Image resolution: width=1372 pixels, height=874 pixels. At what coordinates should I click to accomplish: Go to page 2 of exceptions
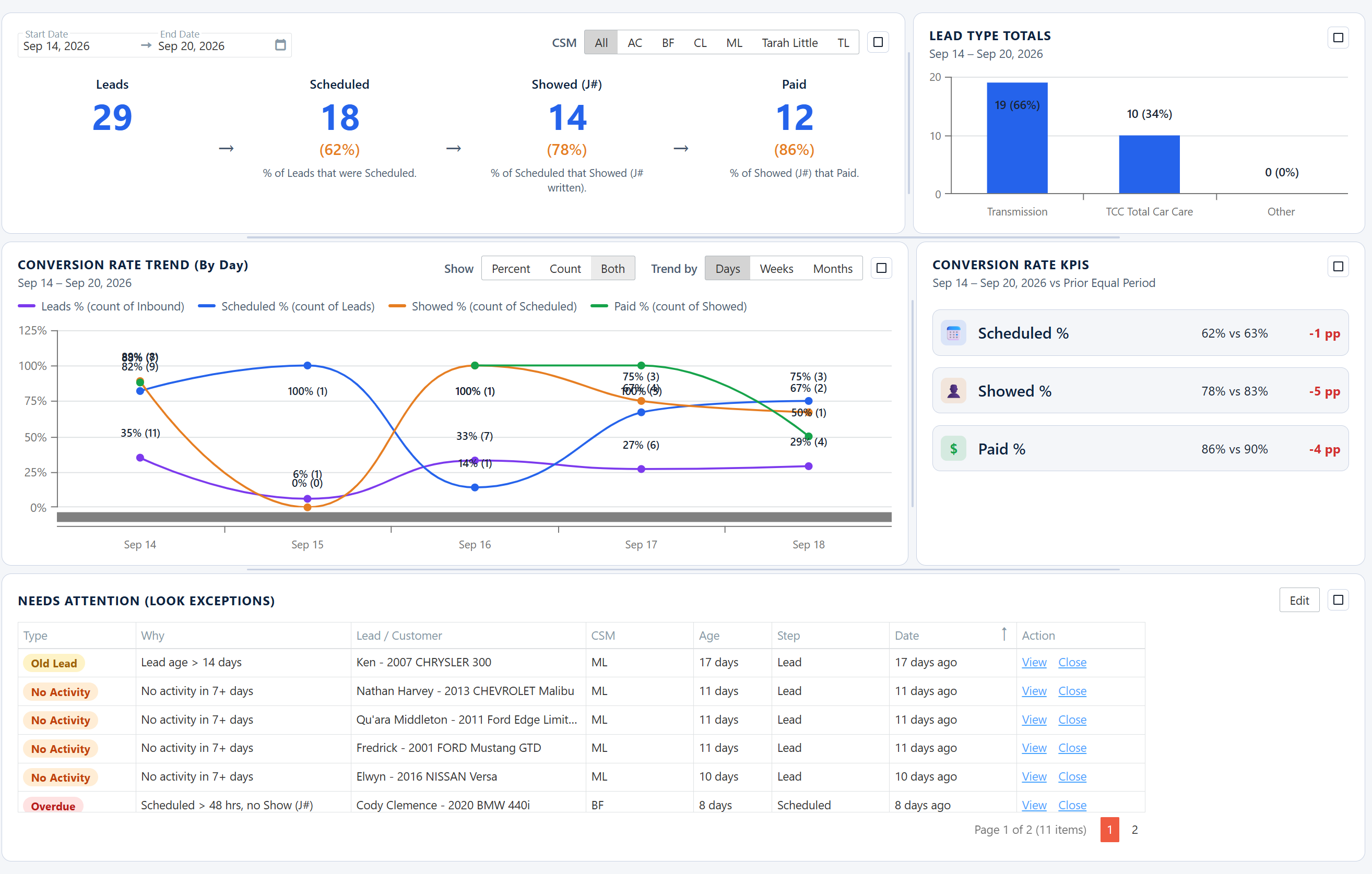pyautogui.click(x=1134, y=830)
